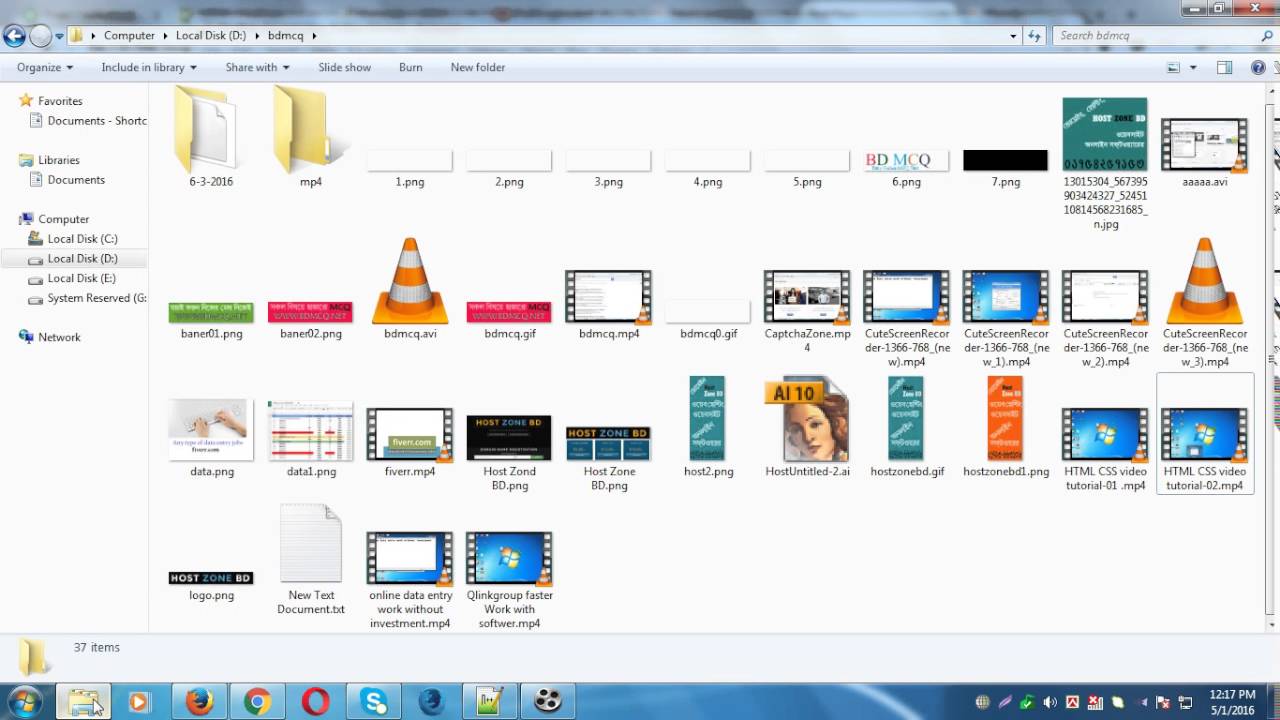Open address bar history dropdown
This screenshot has width=1280, height=720.
click(1013, 35)
